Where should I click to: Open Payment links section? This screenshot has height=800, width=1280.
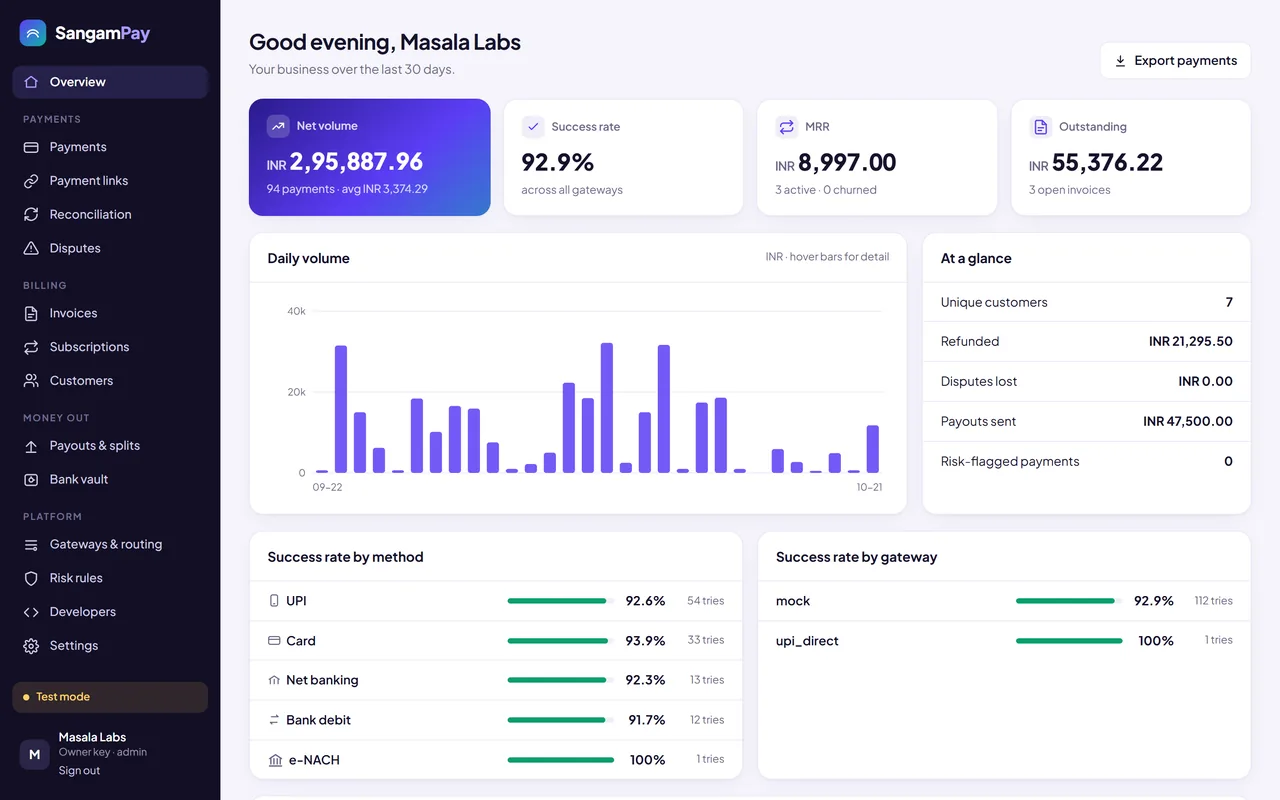(x=110, y=181)
